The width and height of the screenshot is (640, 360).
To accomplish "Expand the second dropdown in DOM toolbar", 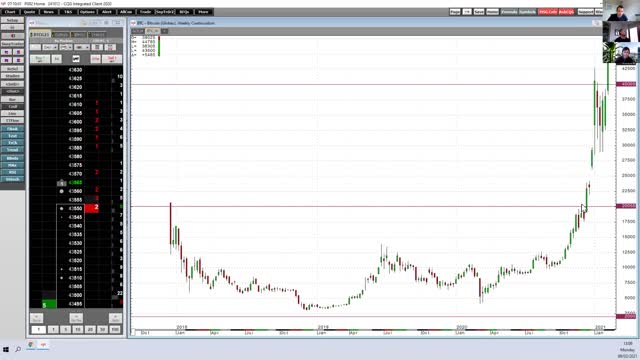I will pyautogui.click(x=66, y=47).
